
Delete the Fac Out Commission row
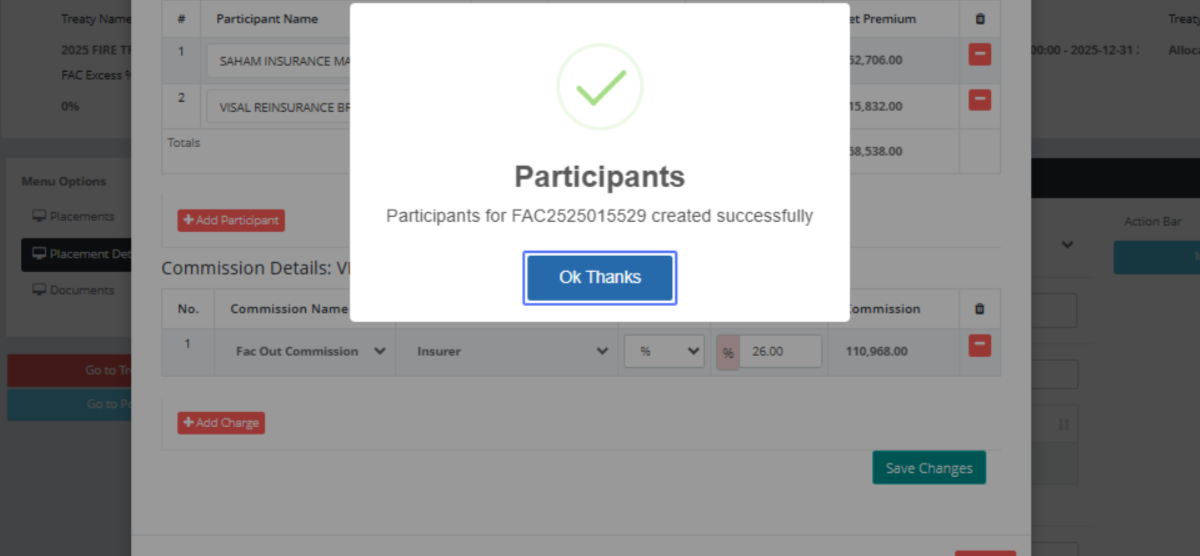(979, 345)
